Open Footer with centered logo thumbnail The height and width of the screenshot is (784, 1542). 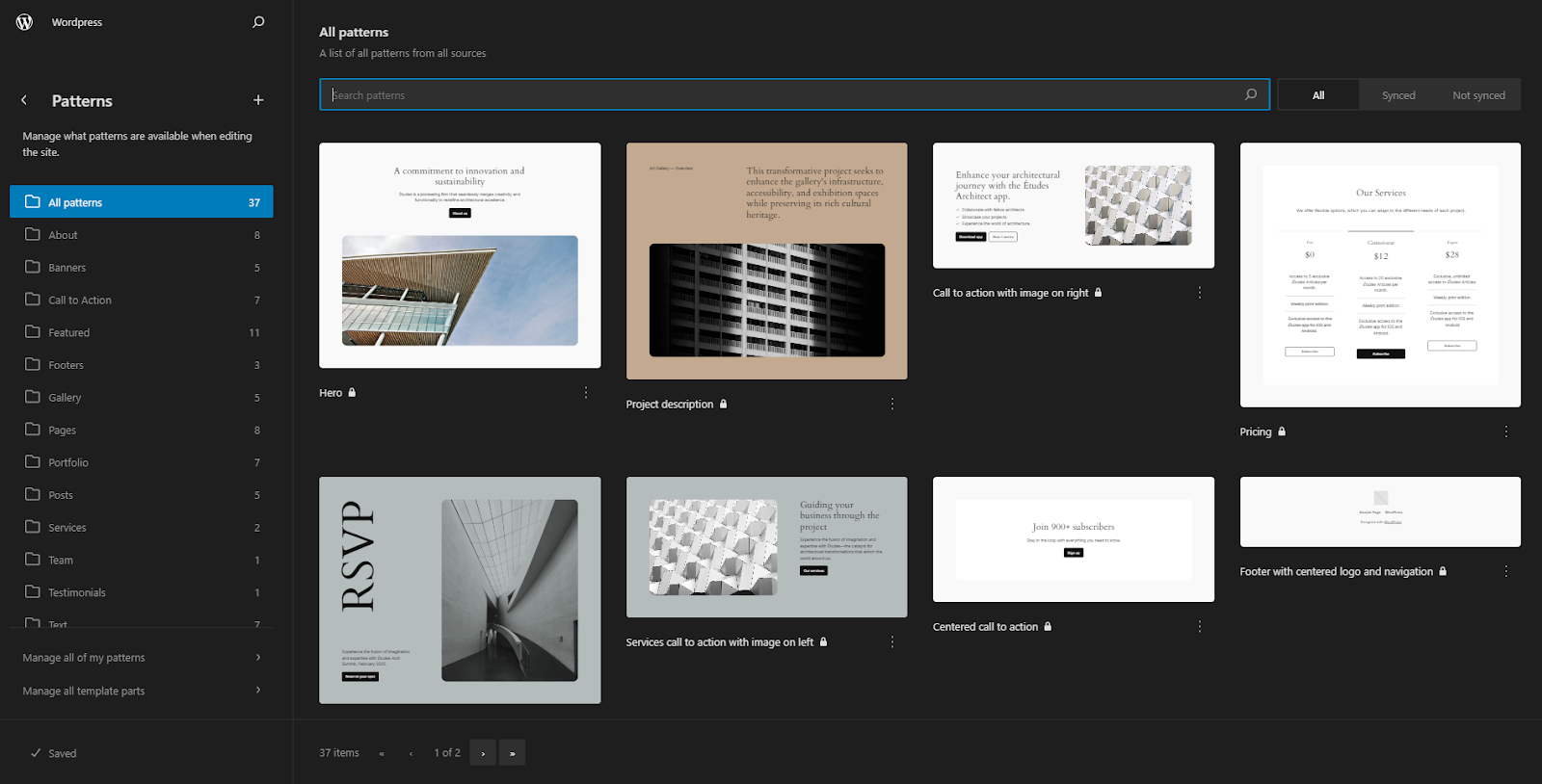tap(1380, 511)
